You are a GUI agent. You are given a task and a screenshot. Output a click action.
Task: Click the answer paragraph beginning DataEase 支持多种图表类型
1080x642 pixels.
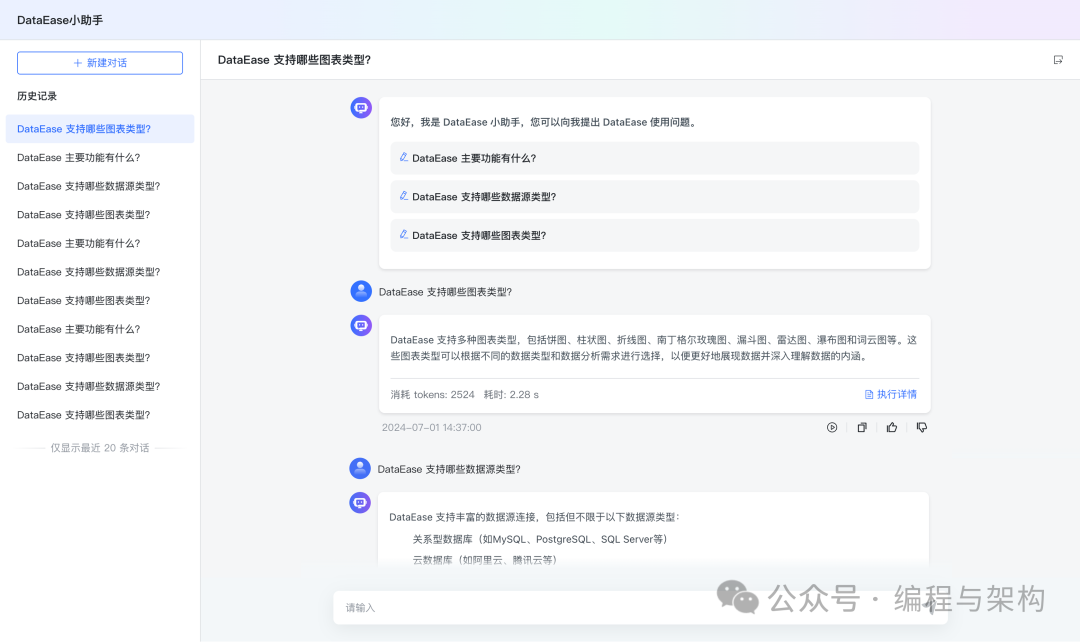(x=654, y=348)
